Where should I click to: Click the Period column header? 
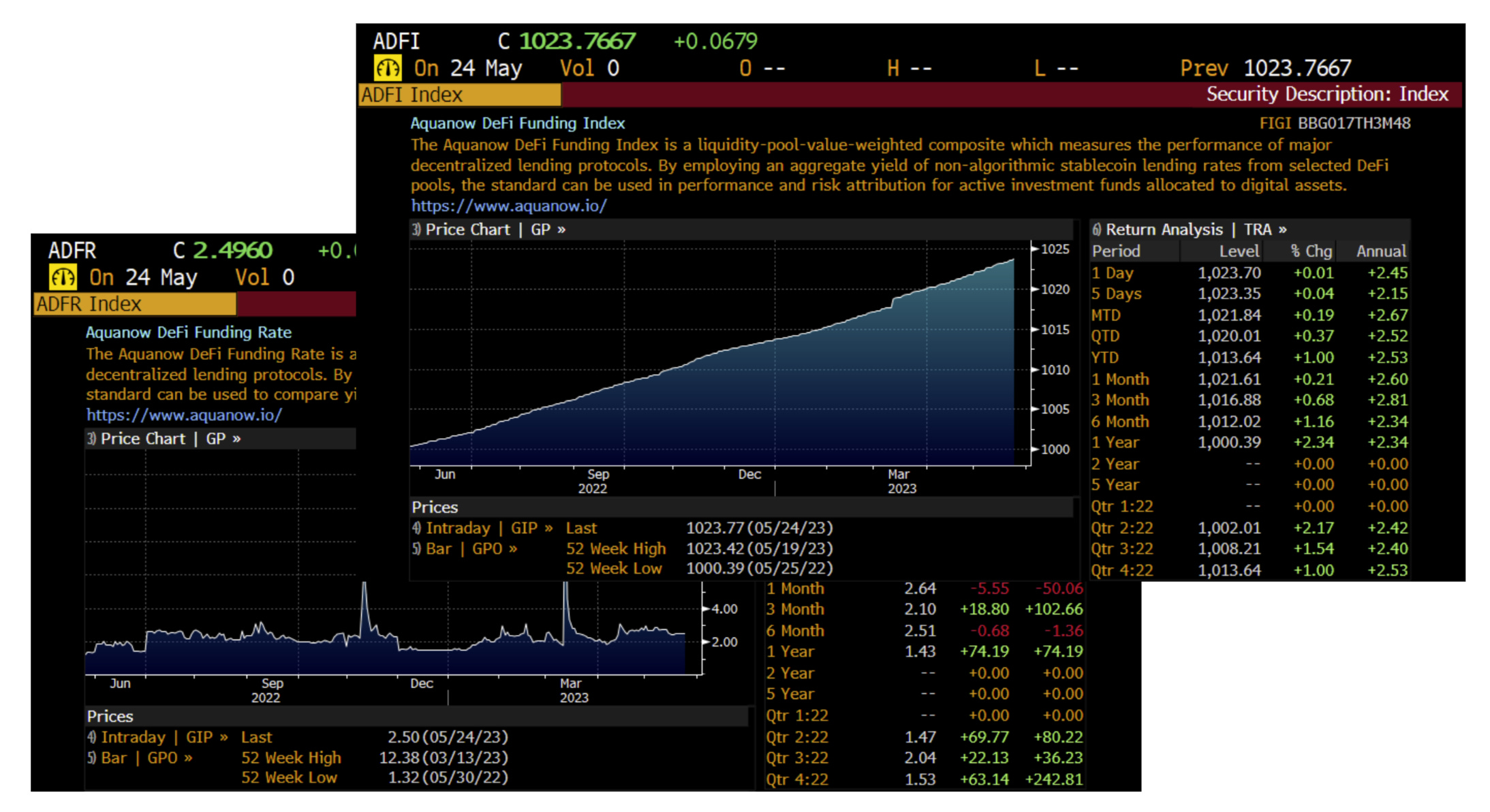pos(1116,251)
